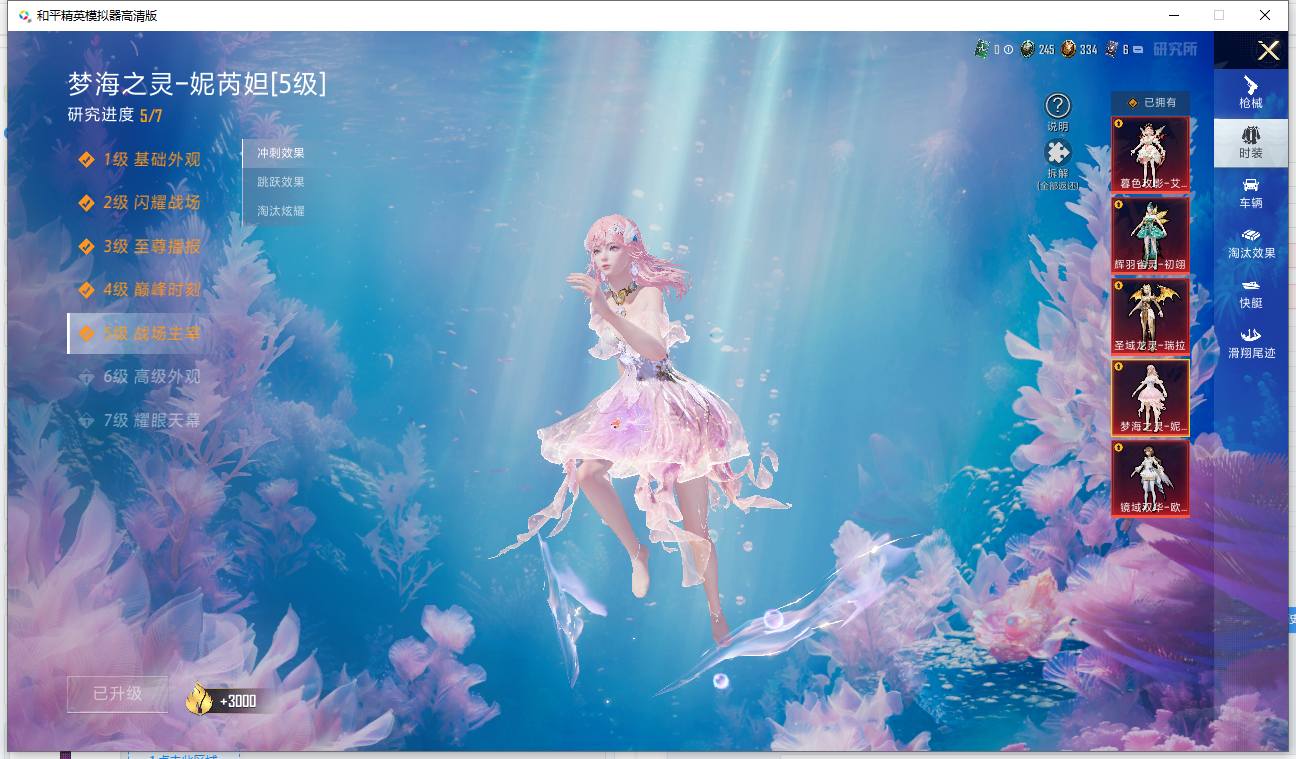Switch to the 快艇 speedboat category
This screenshot has width=1296, height=759.
pos(1251,293)
